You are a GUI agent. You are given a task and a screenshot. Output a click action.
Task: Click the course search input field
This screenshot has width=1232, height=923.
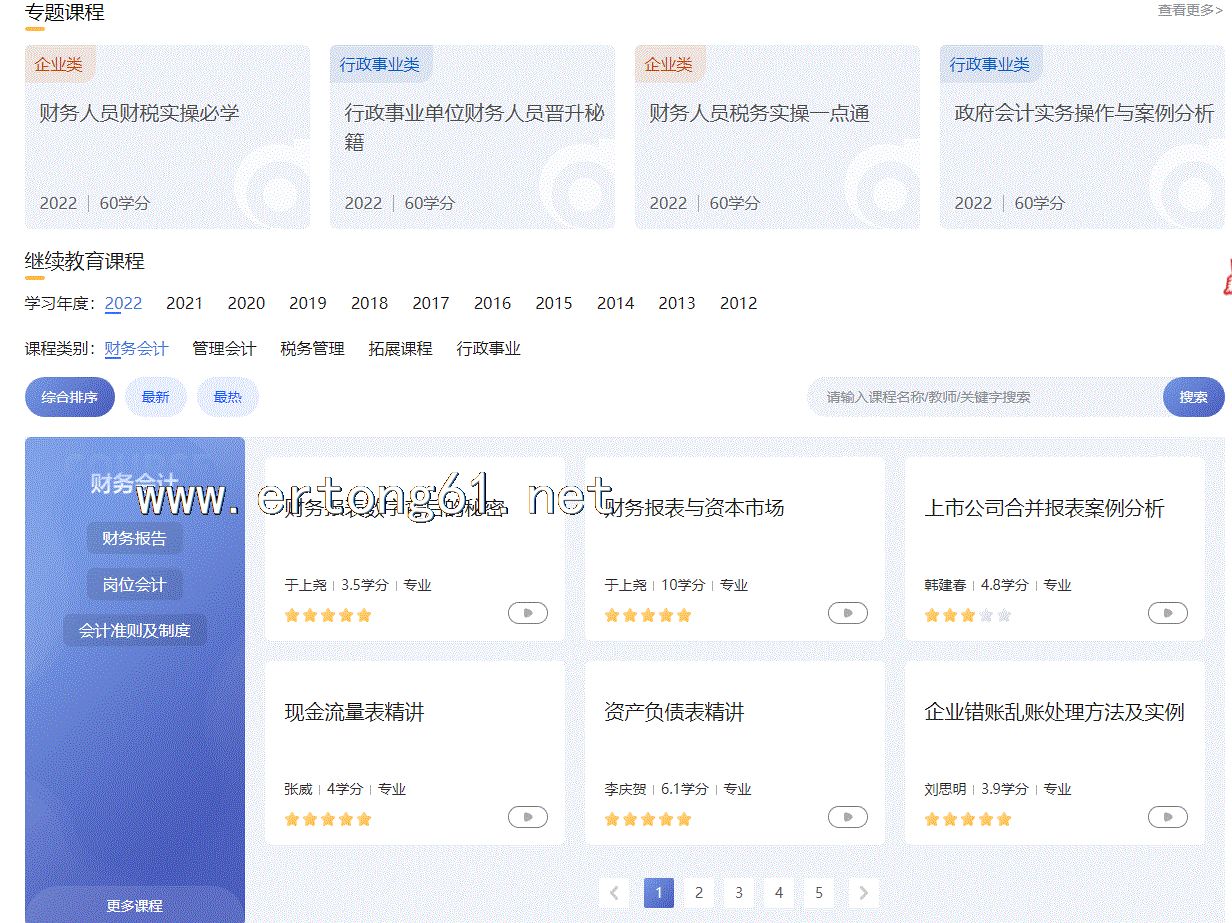tap(985, 397)
